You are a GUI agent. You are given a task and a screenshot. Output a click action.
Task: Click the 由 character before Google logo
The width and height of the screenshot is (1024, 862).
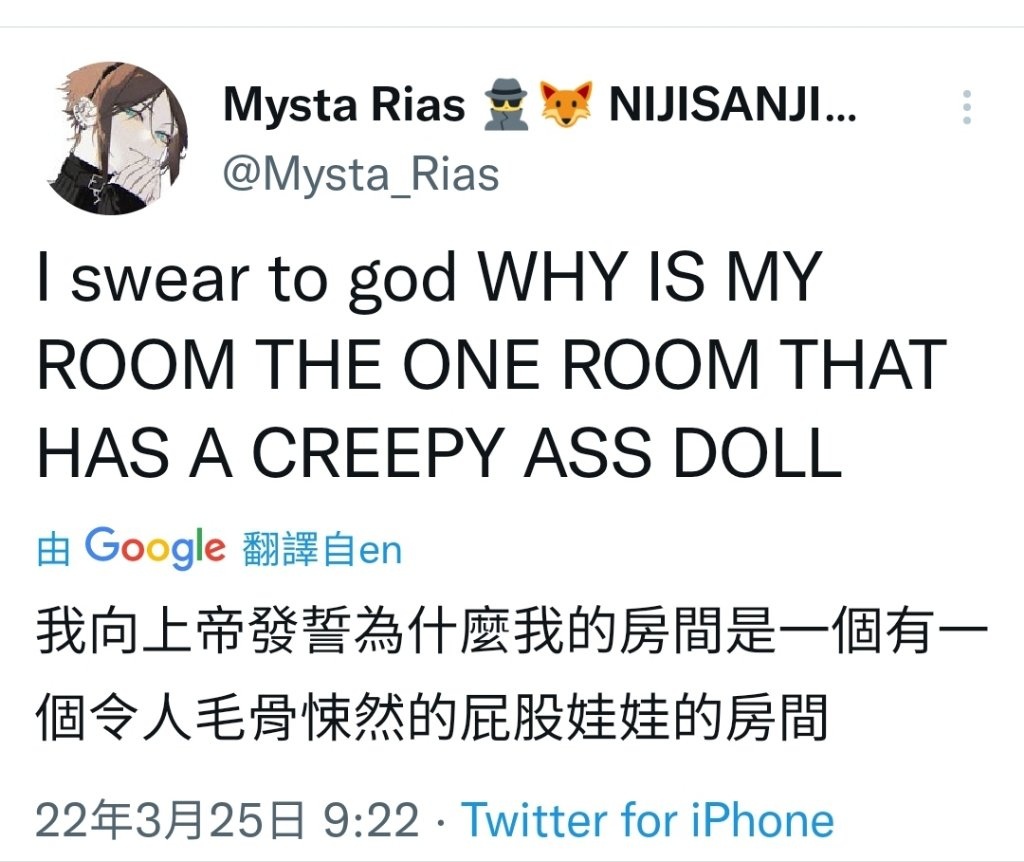click(x=53, y=549)
